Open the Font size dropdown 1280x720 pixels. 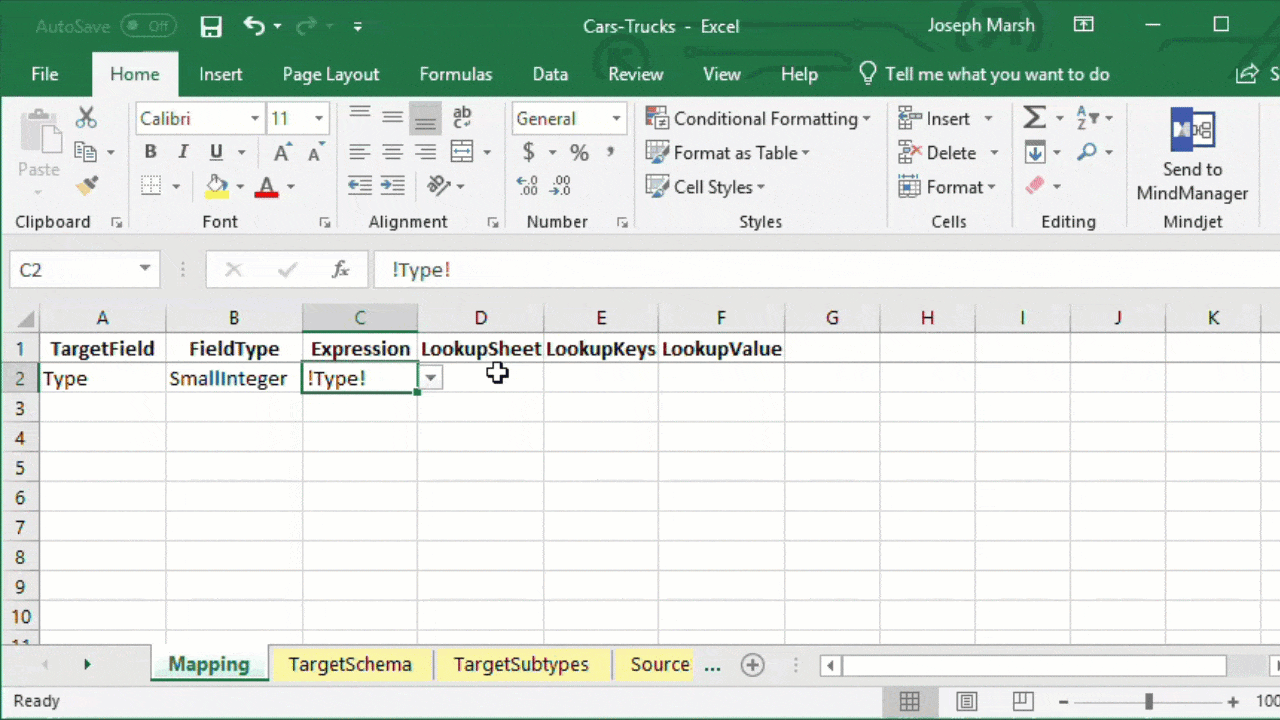click(319, 119)
